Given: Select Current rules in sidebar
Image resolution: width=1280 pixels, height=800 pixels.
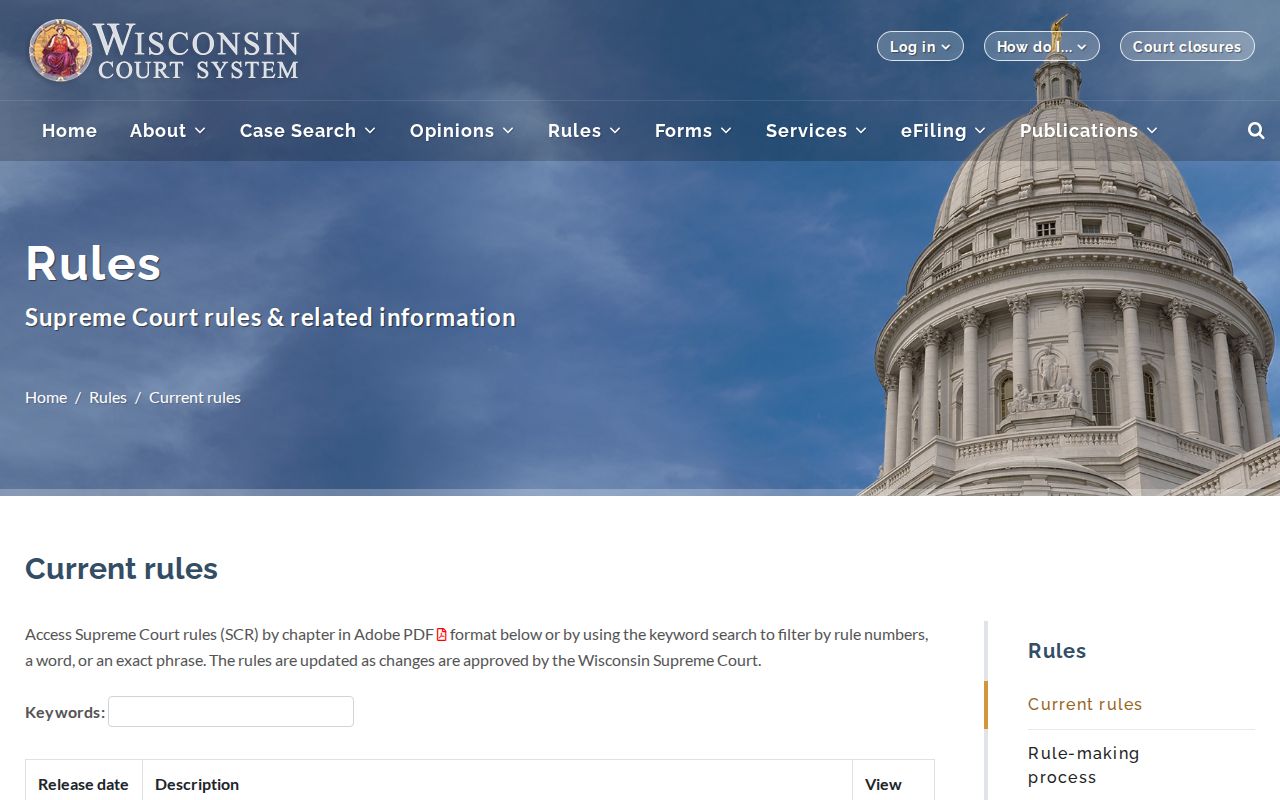Looking at the screenshot, I should (1085, 704).
